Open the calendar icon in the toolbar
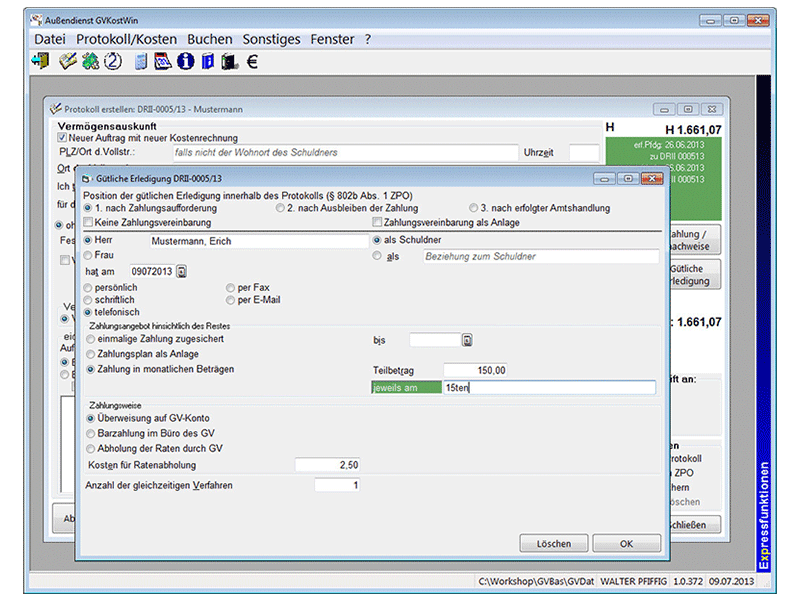Image resolution: width=800 pixels, height=600 pixels. 162,62
